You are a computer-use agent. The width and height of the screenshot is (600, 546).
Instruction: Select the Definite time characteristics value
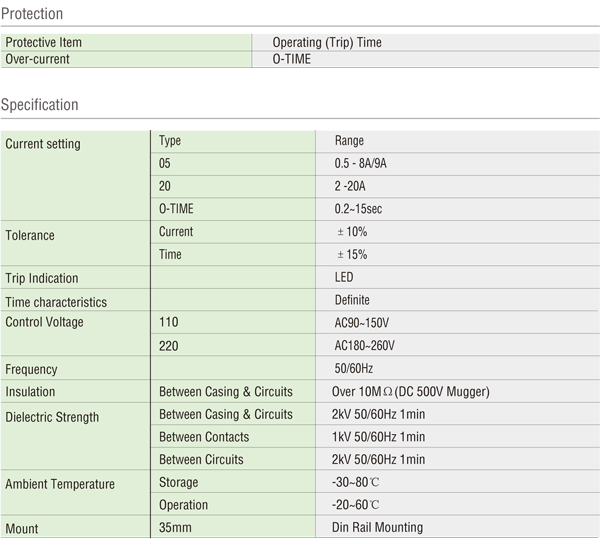coord(352,300)
